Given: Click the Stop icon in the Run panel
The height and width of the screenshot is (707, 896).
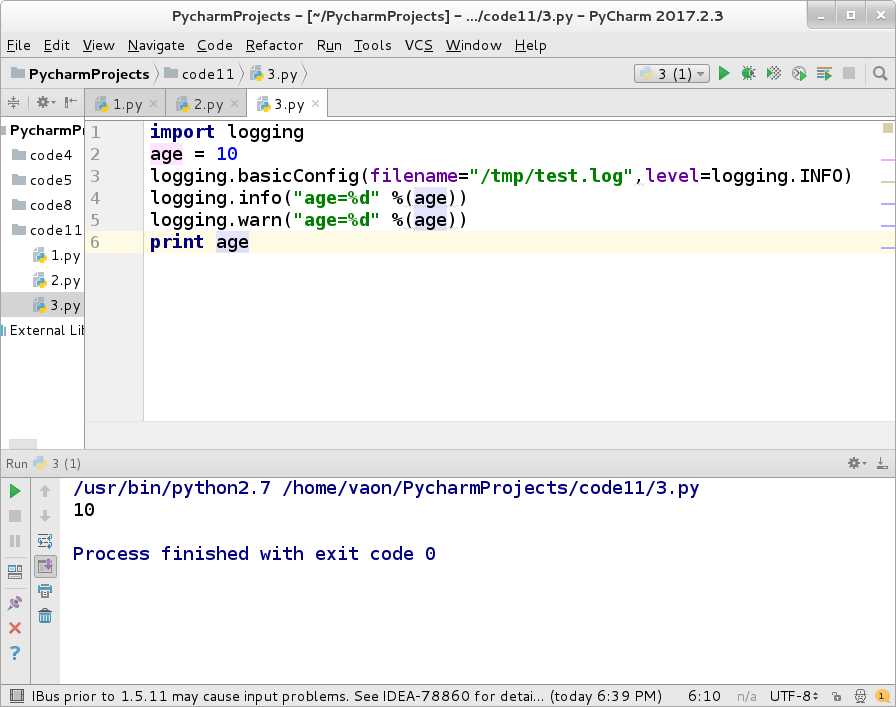Looking at the screenshot, I should (15, 516).
